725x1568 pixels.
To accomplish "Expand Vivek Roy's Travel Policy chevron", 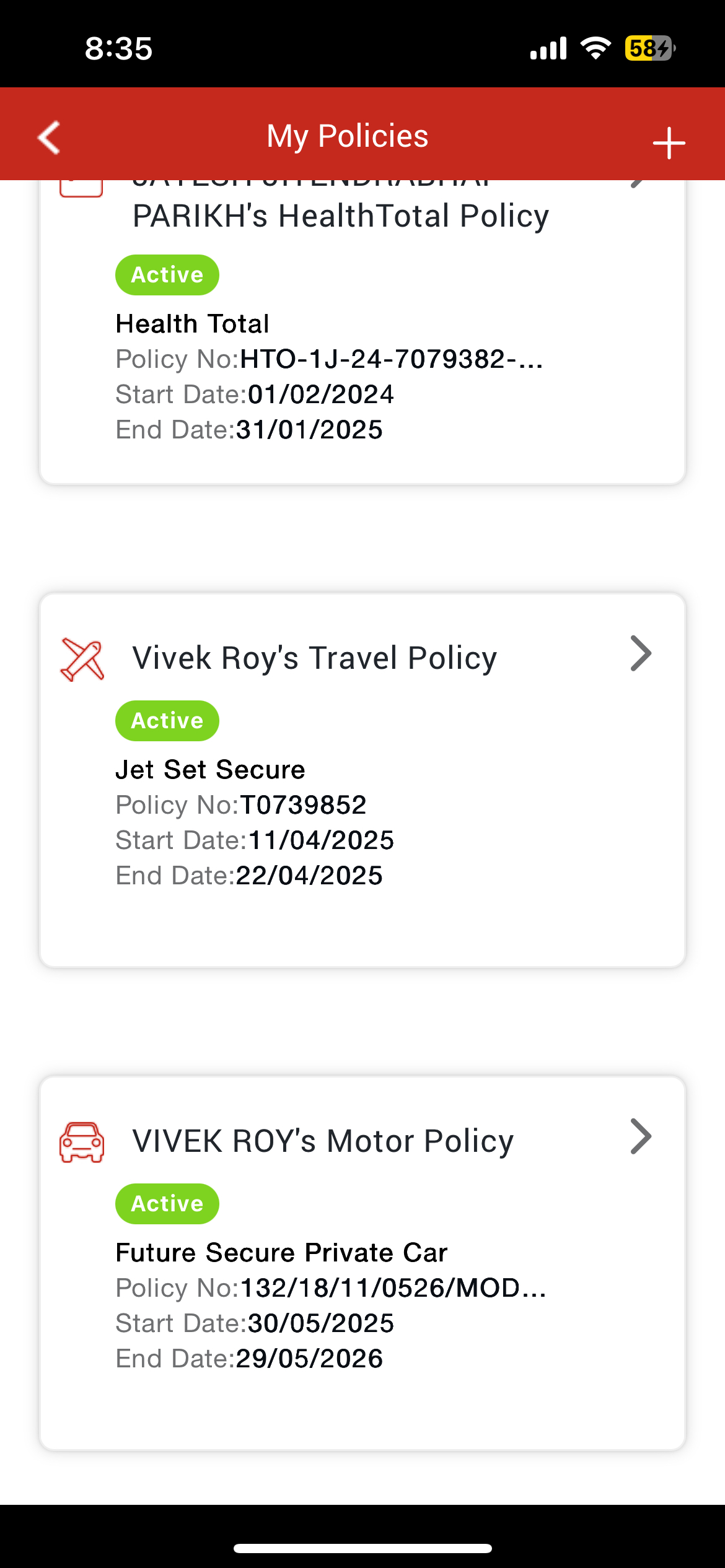I will (x=641, y=653).
